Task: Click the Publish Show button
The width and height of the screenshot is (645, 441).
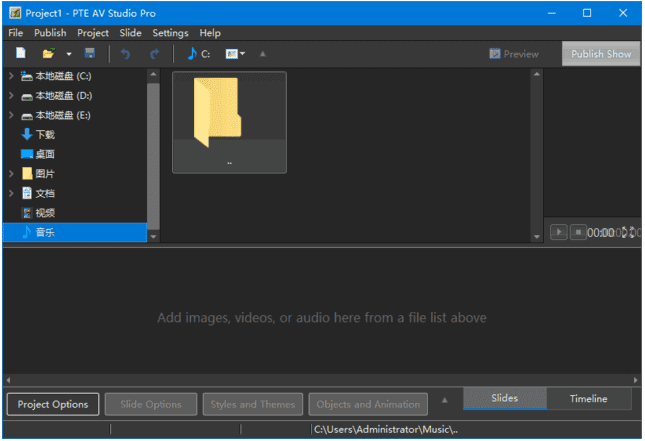Action: (601, 54)
